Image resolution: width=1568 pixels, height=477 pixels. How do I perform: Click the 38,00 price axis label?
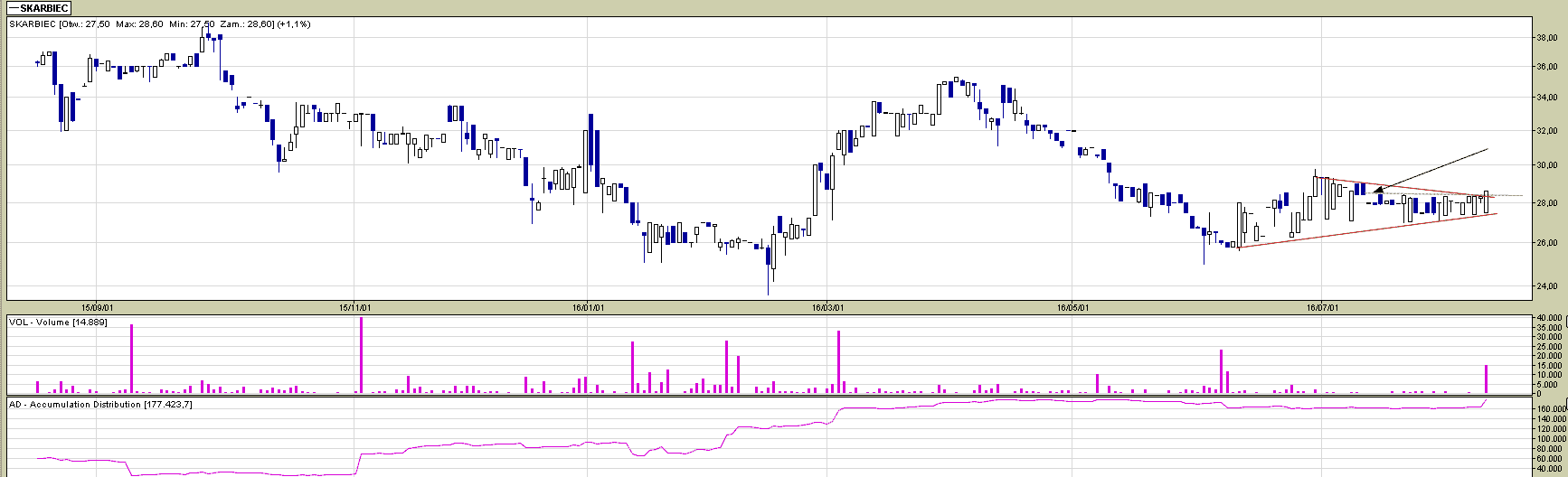pyautogui.click(x=1545, y=38)
